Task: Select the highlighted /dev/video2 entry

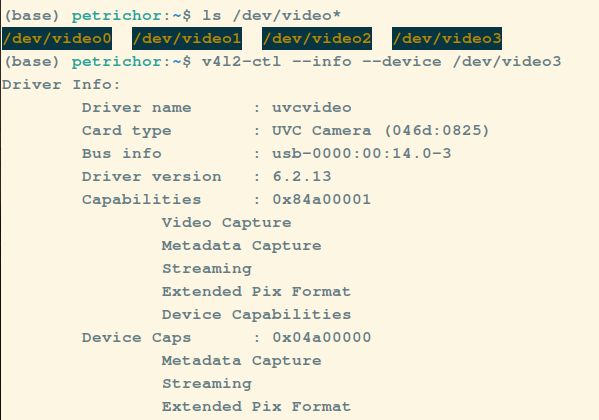Action: point(317,38)
